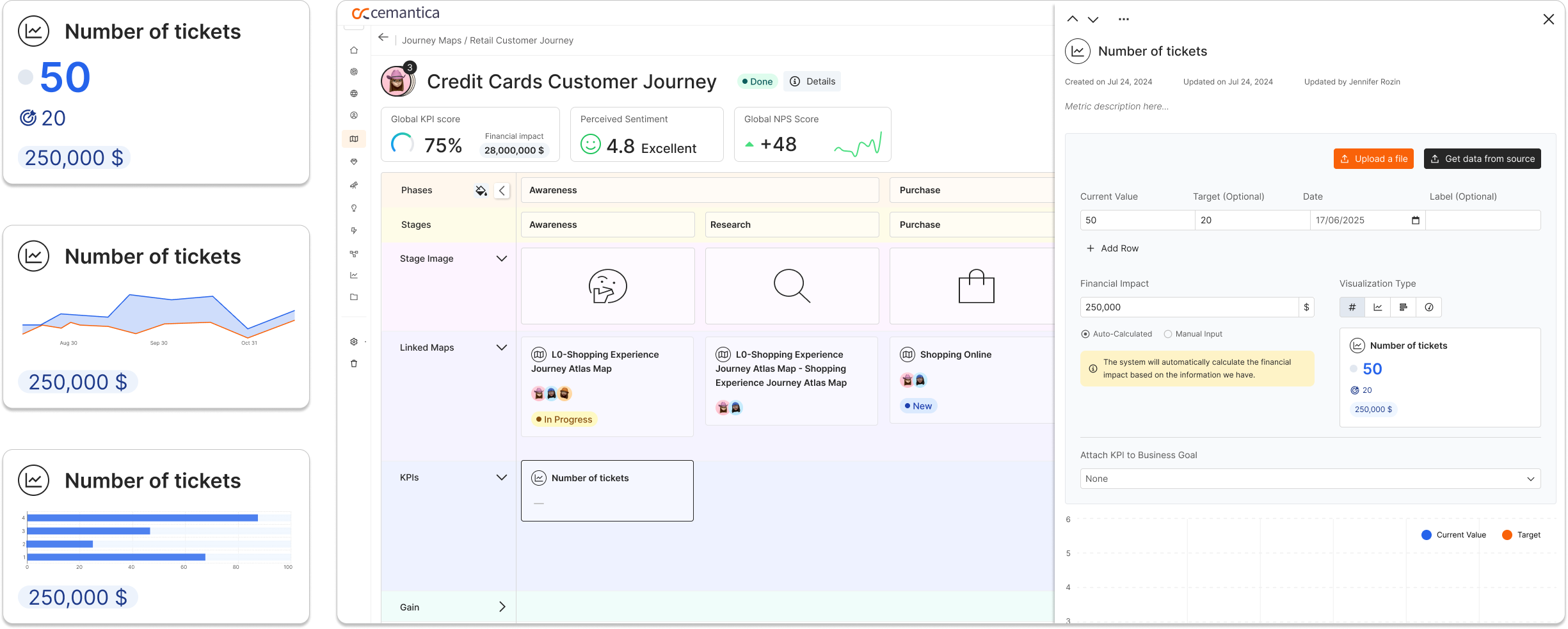The width and height of the screenshot is (1568, 629).
Task: Collapse the Linked Maps row
Action: pyautogui.click(x=502, y=347)
